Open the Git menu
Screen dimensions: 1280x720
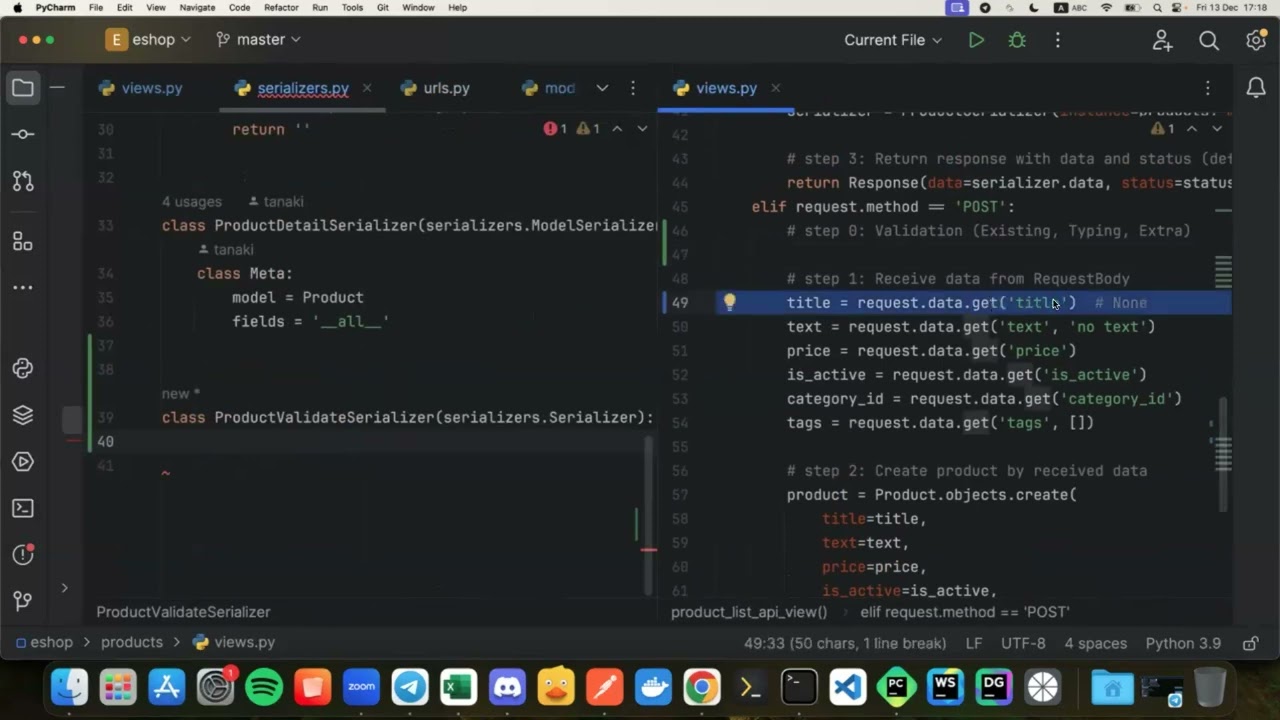tap(383, 7)
